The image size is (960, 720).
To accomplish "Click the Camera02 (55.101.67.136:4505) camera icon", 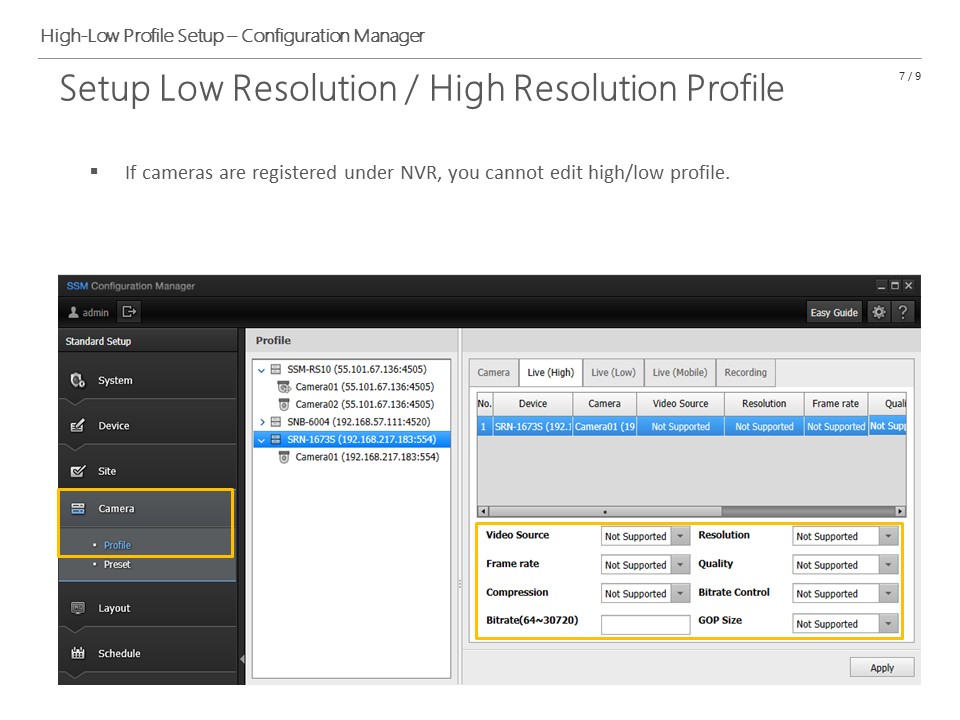I will pos(284,404).
